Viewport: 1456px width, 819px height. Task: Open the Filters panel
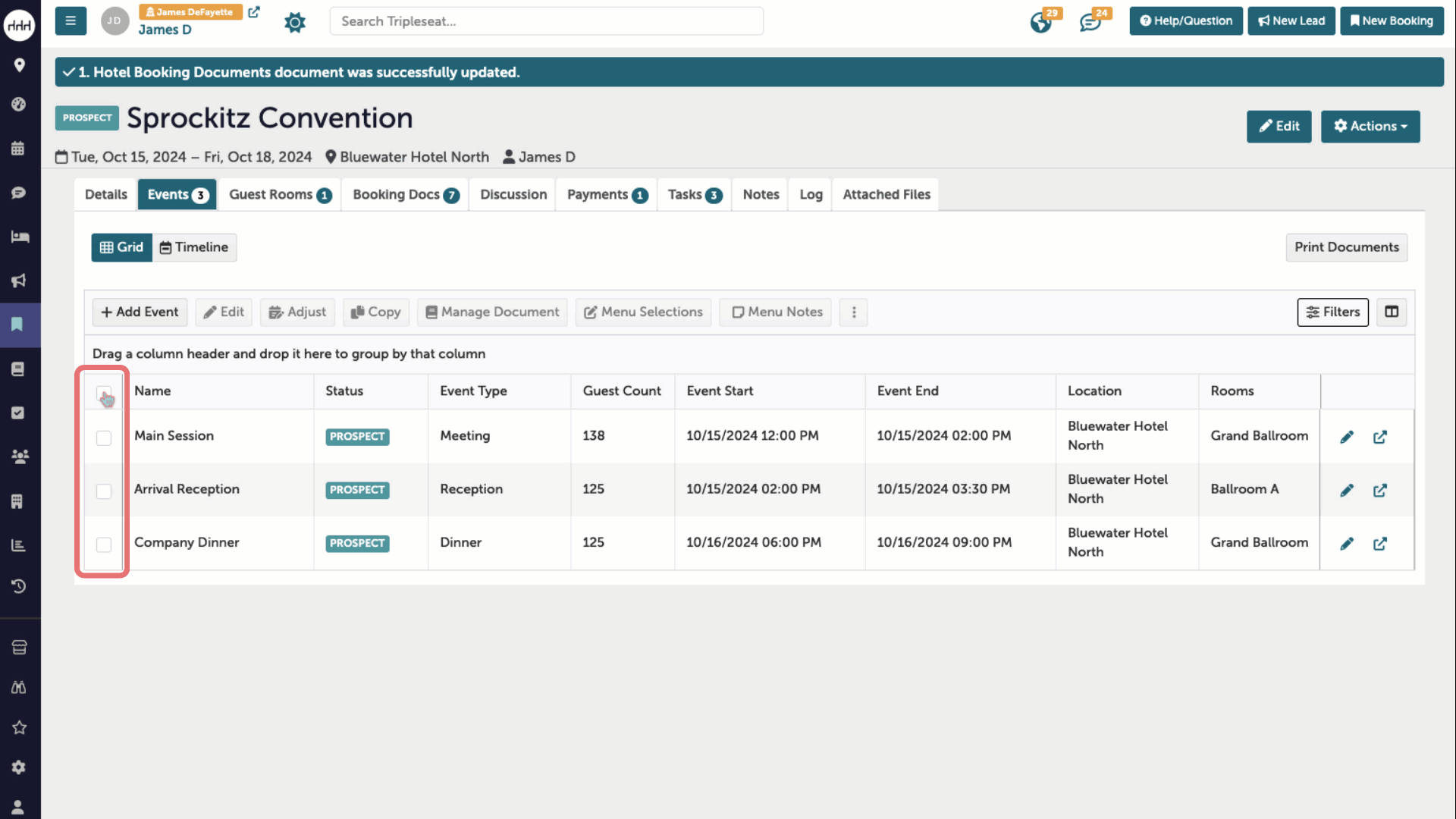[x=1332, y=312]
